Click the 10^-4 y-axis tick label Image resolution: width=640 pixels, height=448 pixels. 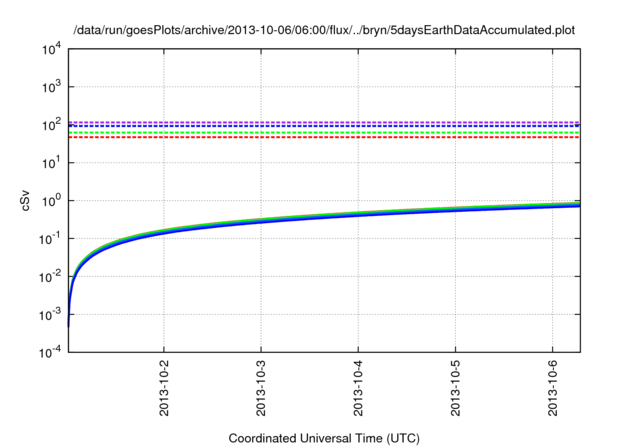click(48, 352)
